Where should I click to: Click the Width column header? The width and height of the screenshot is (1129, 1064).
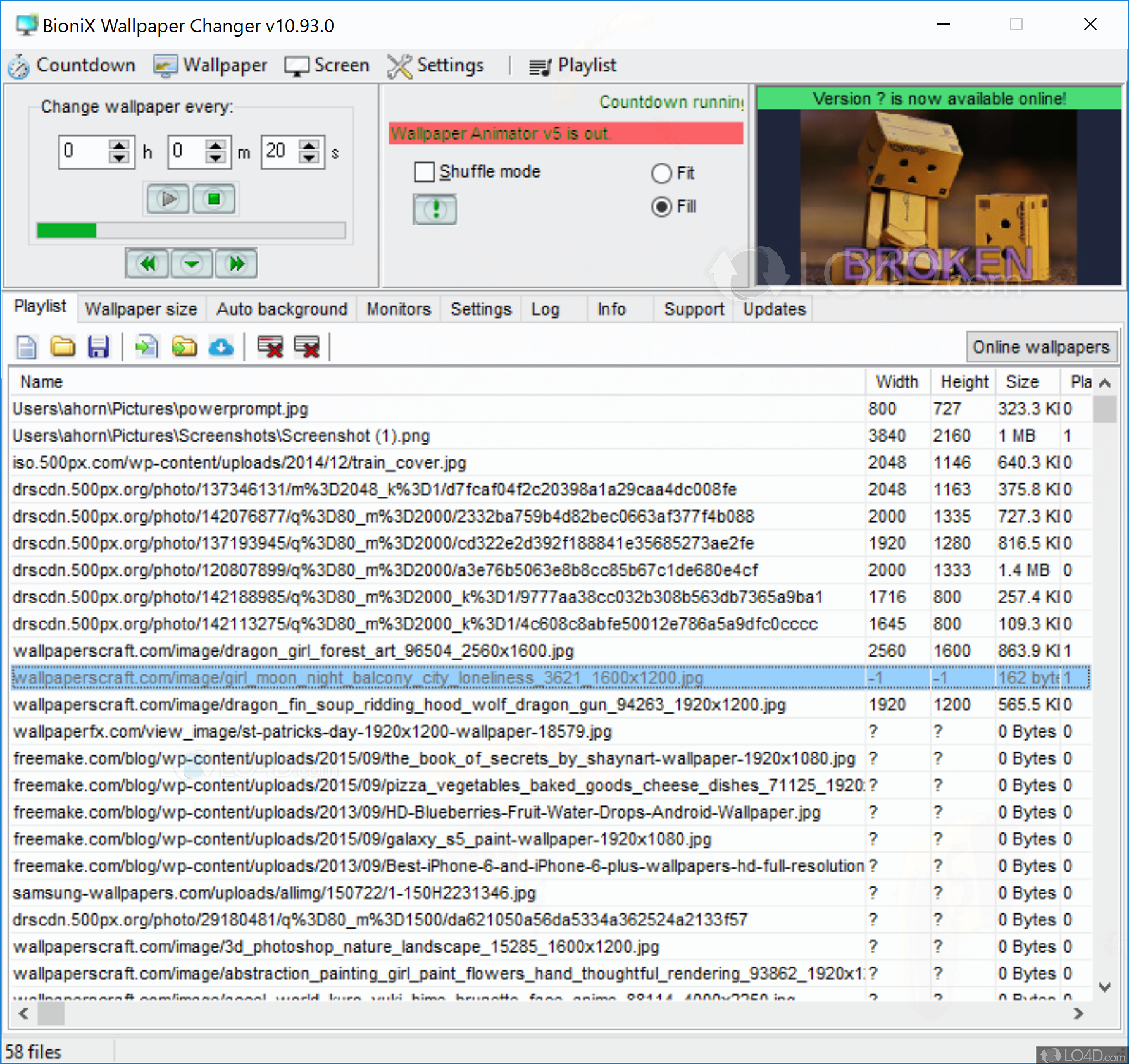point(896,382)
